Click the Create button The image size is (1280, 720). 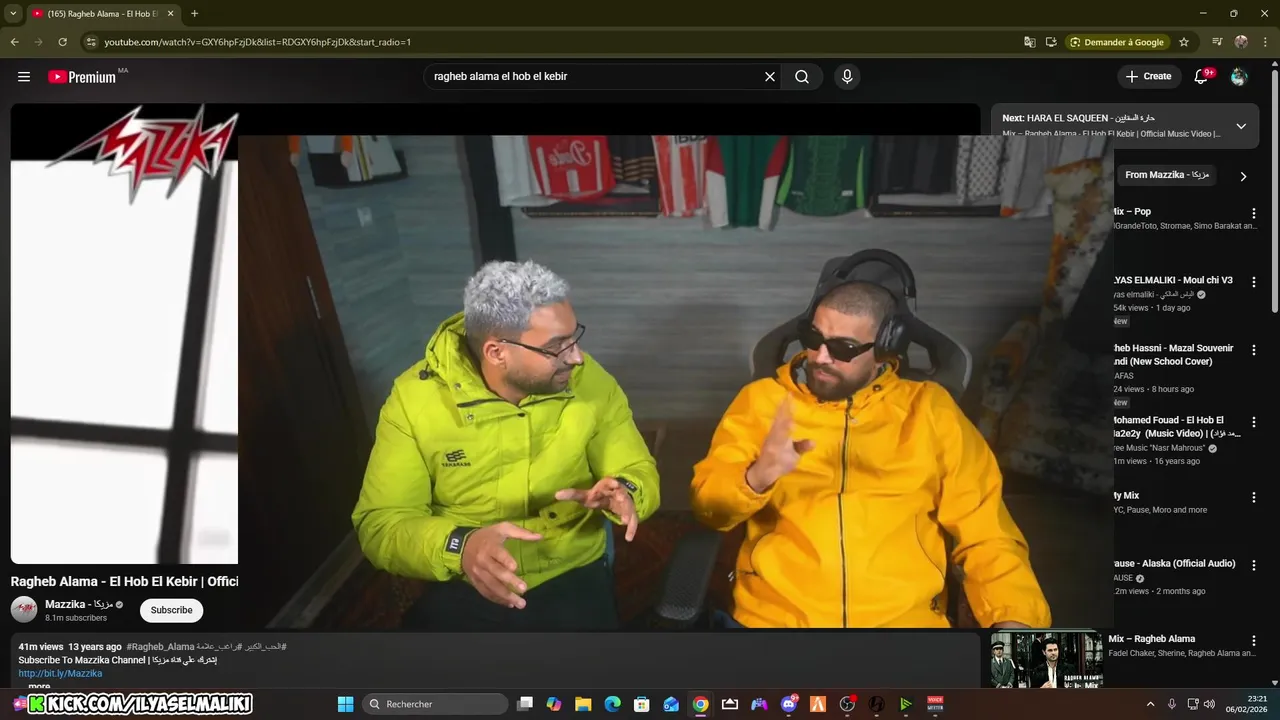(1148, 77)
